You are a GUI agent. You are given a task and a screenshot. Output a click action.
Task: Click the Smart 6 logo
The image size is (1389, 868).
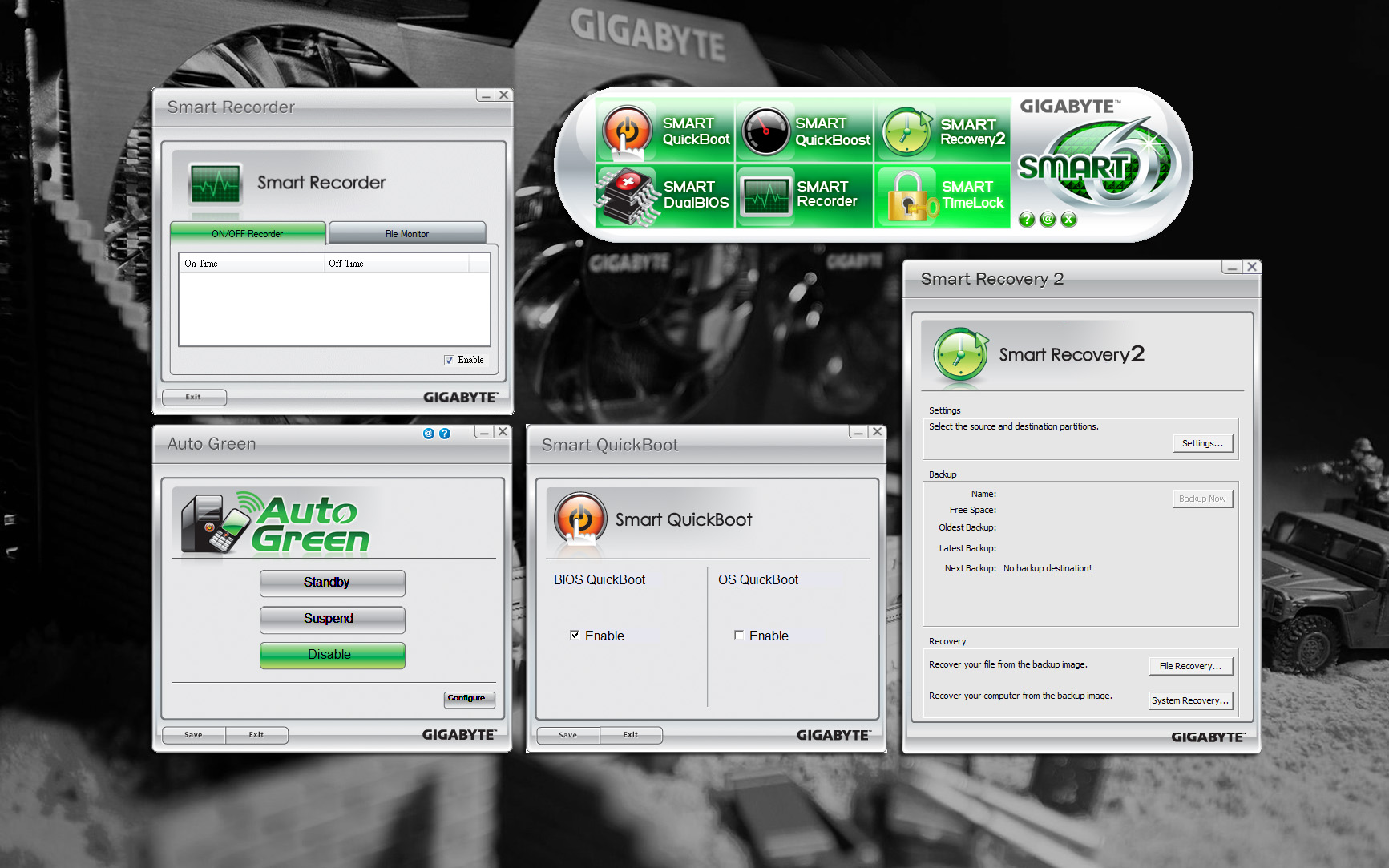point(1098,163)
